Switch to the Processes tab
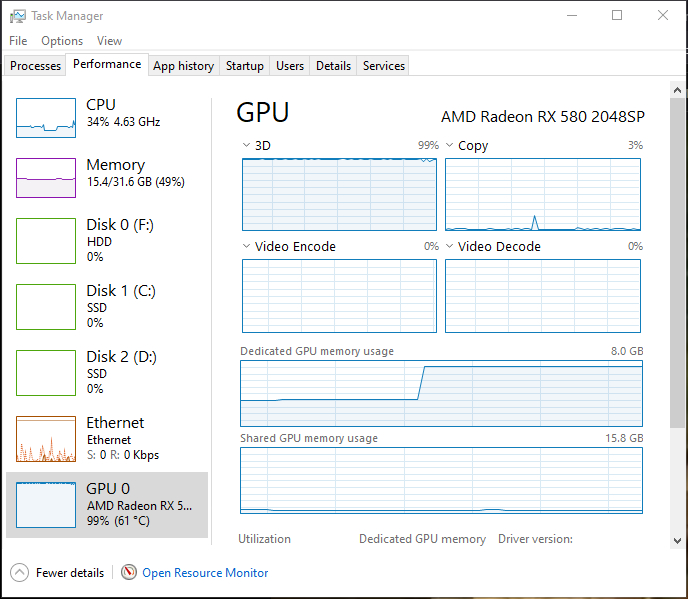The width and height of the screenshot is (688, 599). [35, 66]
